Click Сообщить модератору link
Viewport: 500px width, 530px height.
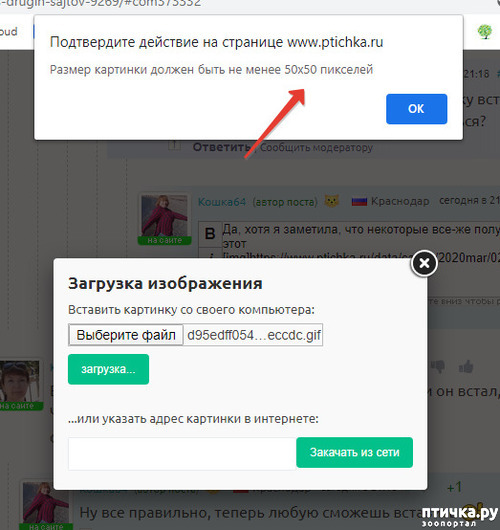tap(316, 148)
